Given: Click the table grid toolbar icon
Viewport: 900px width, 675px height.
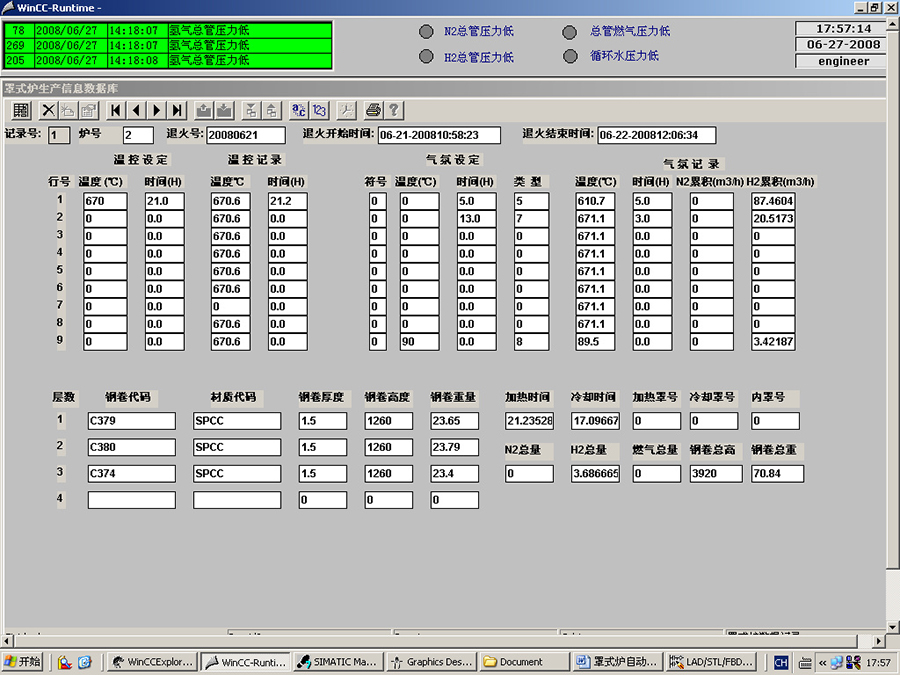Looking at the screenshot, I should coord(22,110).
